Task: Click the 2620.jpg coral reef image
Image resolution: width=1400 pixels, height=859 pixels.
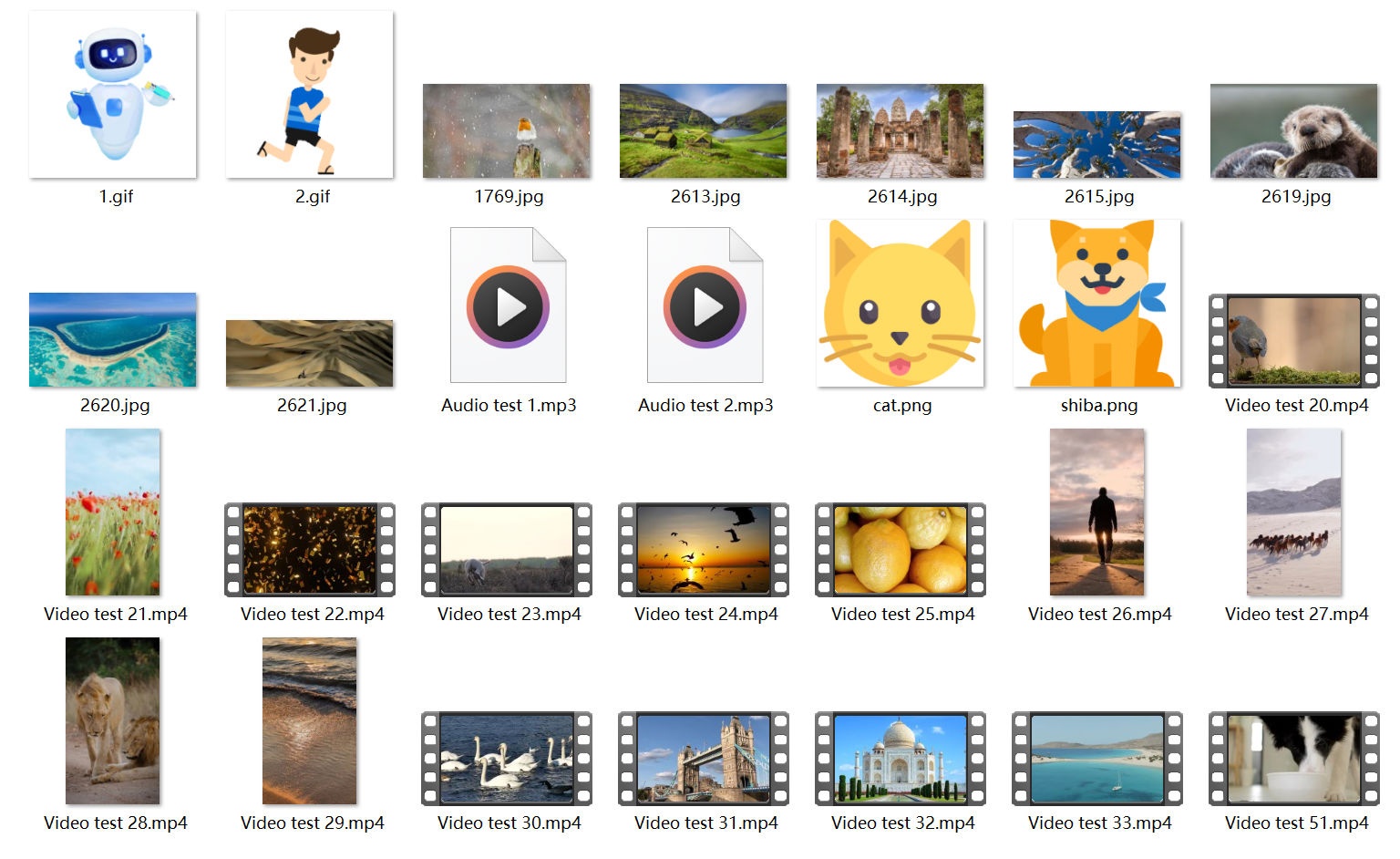Action: (113, 340)
